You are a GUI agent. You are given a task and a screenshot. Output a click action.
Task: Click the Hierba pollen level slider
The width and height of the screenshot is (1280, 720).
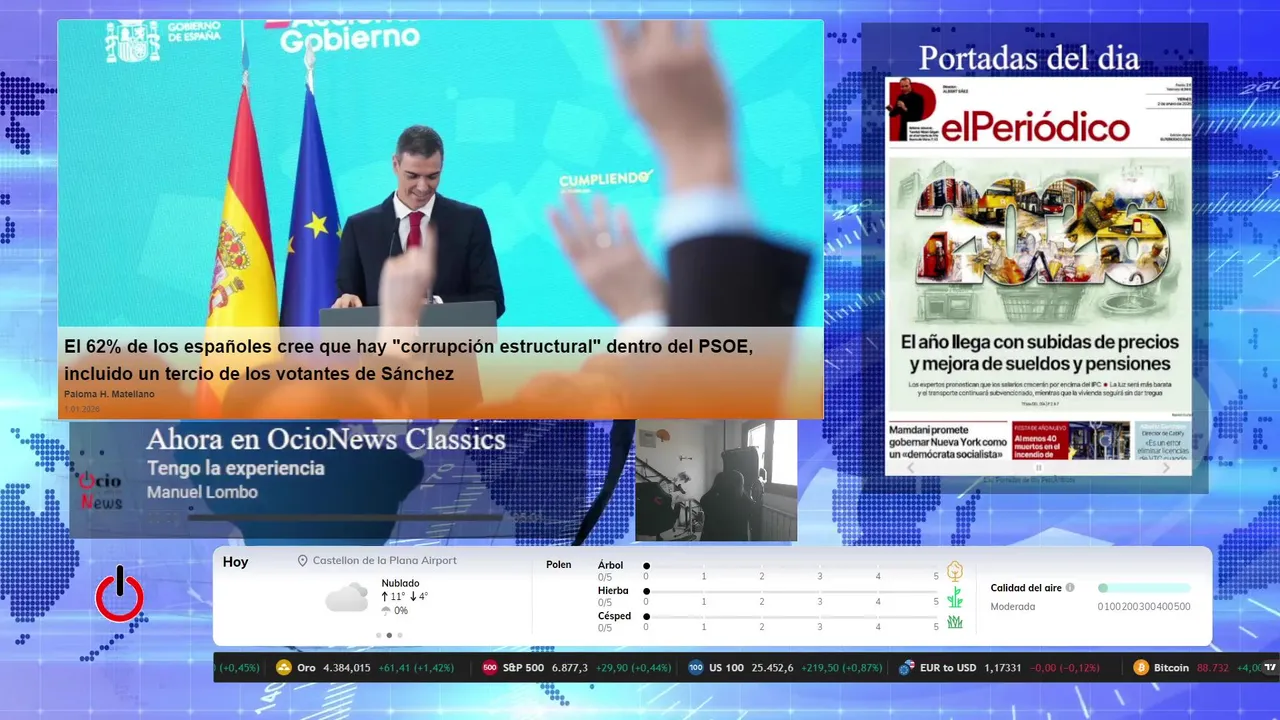(x=791, y=591)
